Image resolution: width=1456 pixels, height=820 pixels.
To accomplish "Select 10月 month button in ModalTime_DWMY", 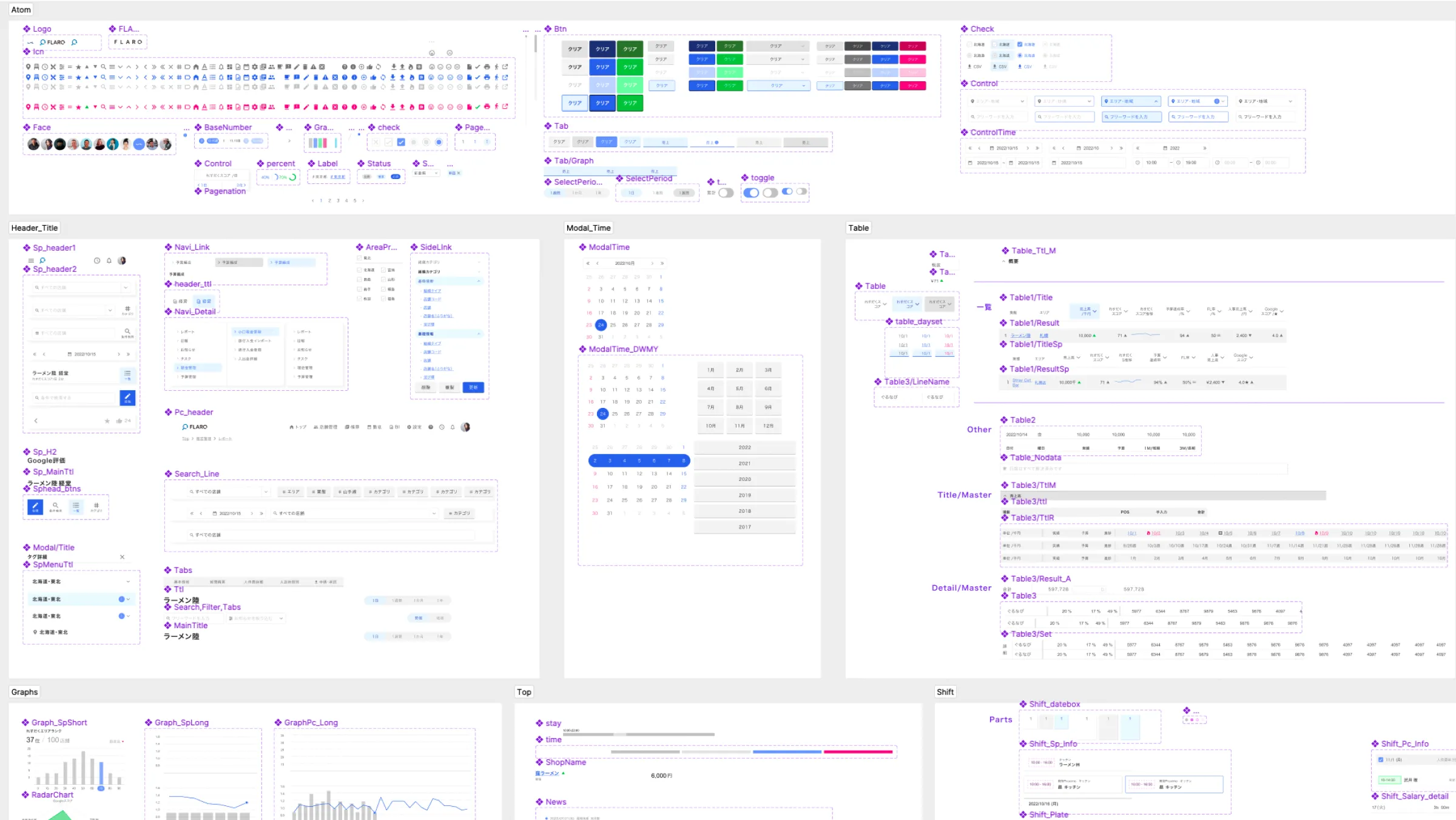I will point(710,426).
